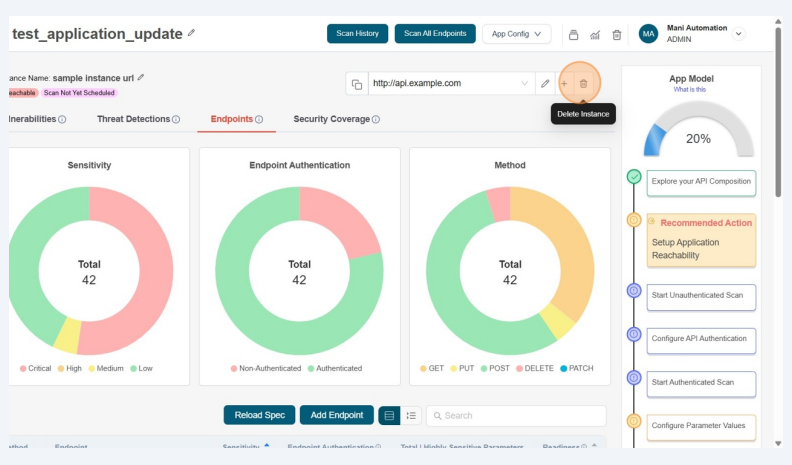Click the stacked layers icon in header
The width and height of the screenshot is (792, 465).
point(573,34)
